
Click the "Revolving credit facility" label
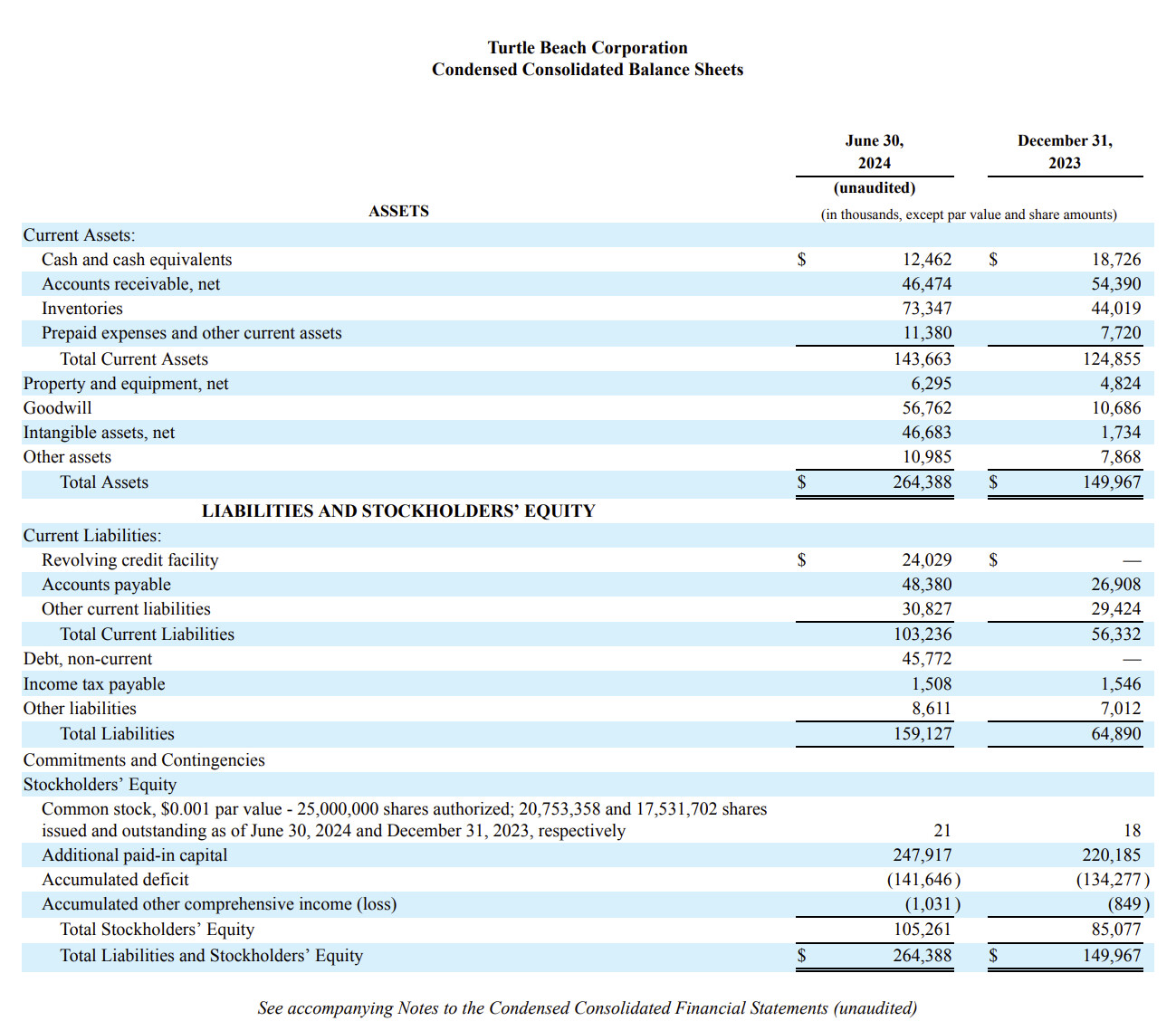coord(130,560)
